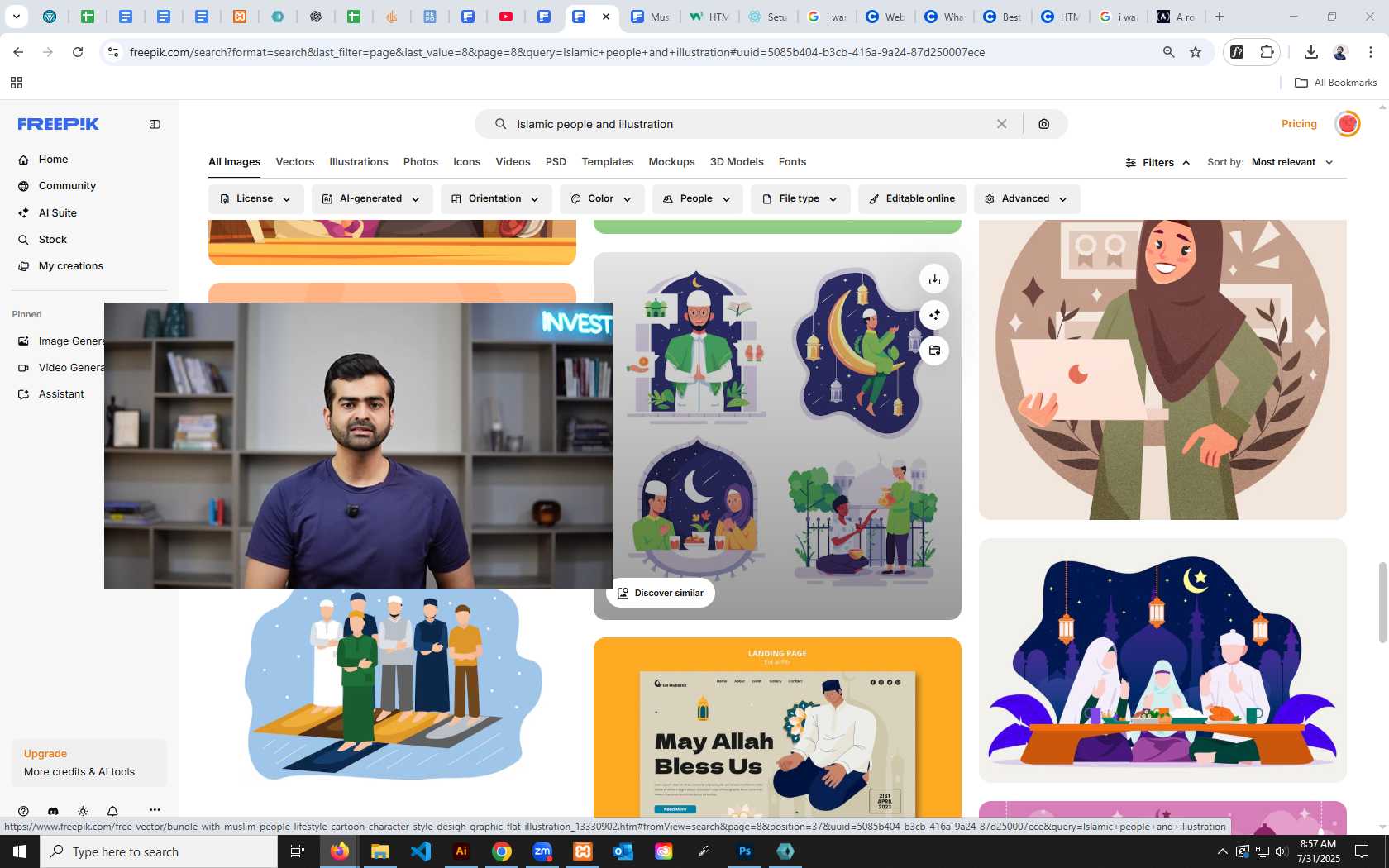1389x868 pixels.
Task: Switch to the Templates tab
Action: pyautogui.click(x=608, y=162)
